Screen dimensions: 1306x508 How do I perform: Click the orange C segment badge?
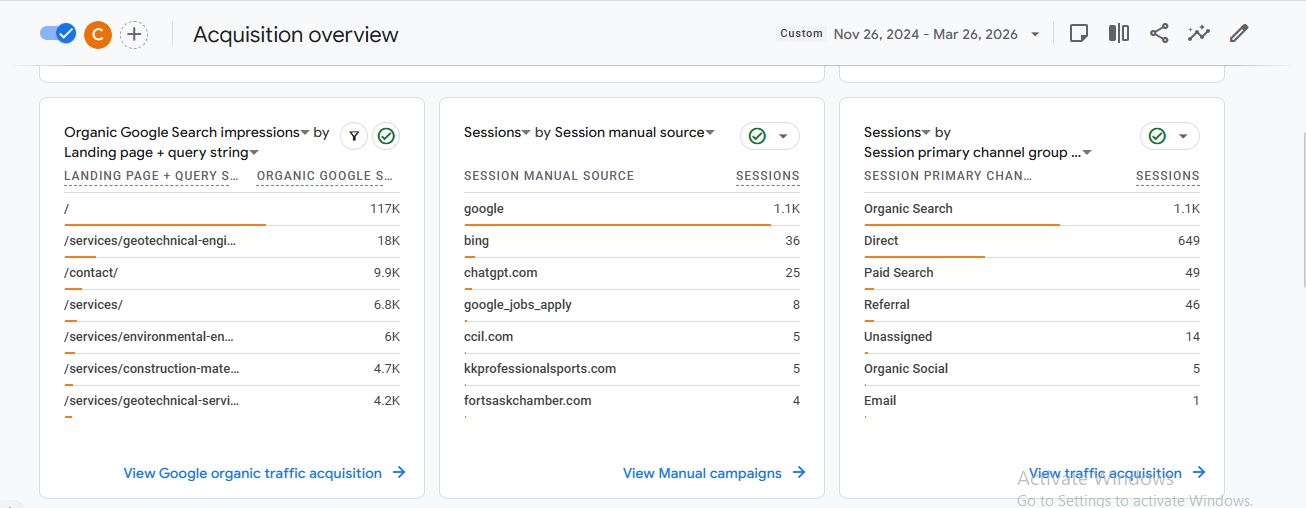(97, 35)
